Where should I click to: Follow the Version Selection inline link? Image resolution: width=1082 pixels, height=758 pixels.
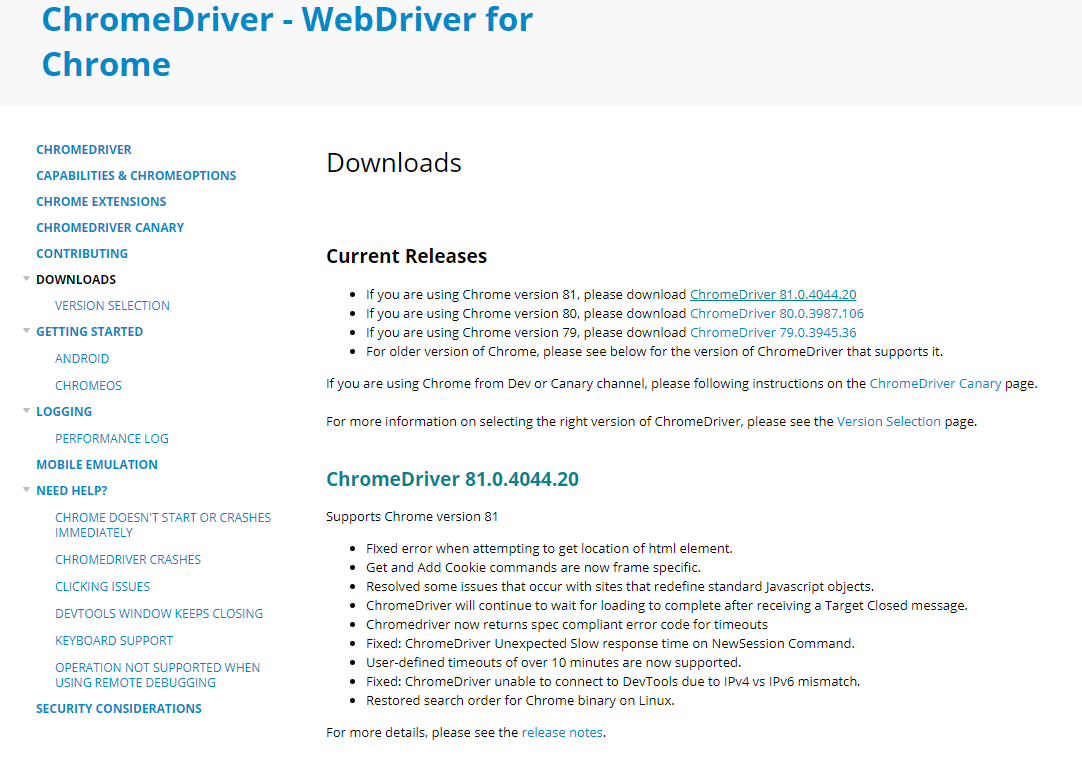coord(889,422)
